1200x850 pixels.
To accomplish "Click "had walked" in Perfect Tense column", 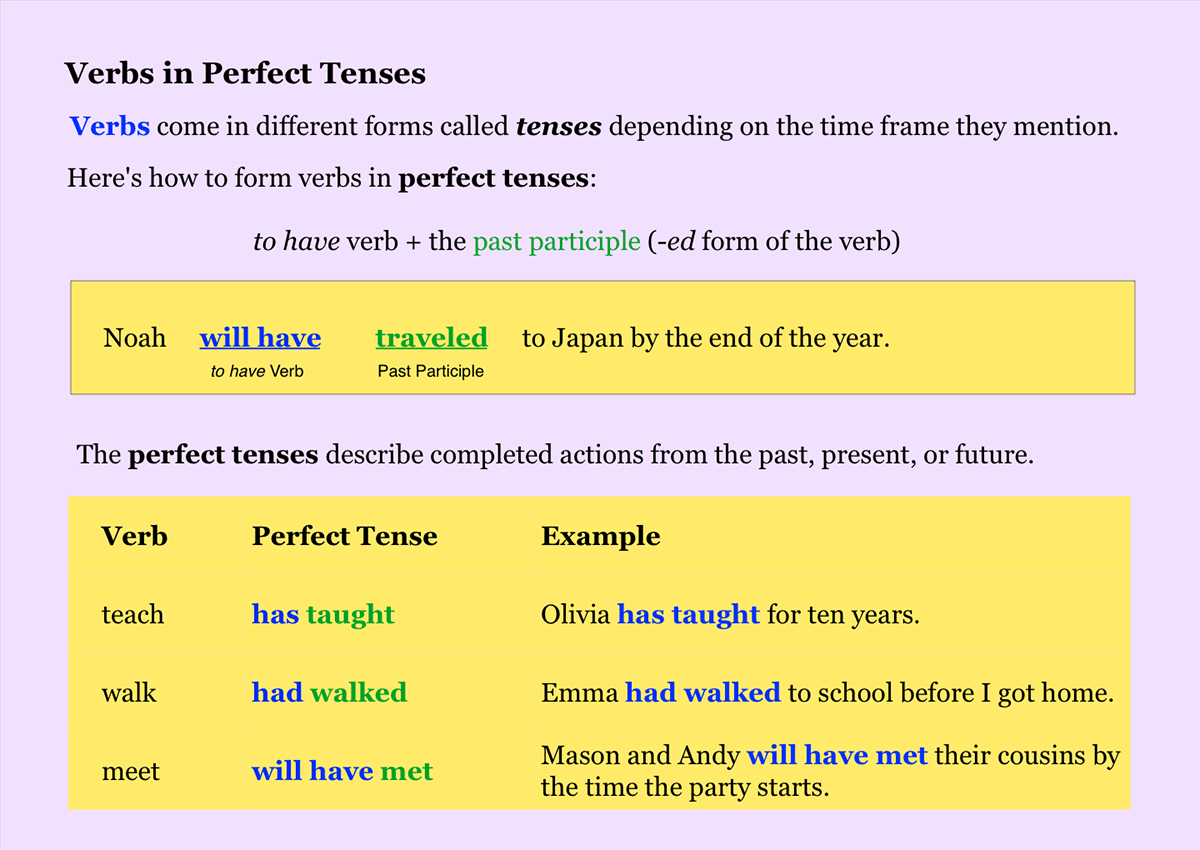I will click(x=329, y=692).
